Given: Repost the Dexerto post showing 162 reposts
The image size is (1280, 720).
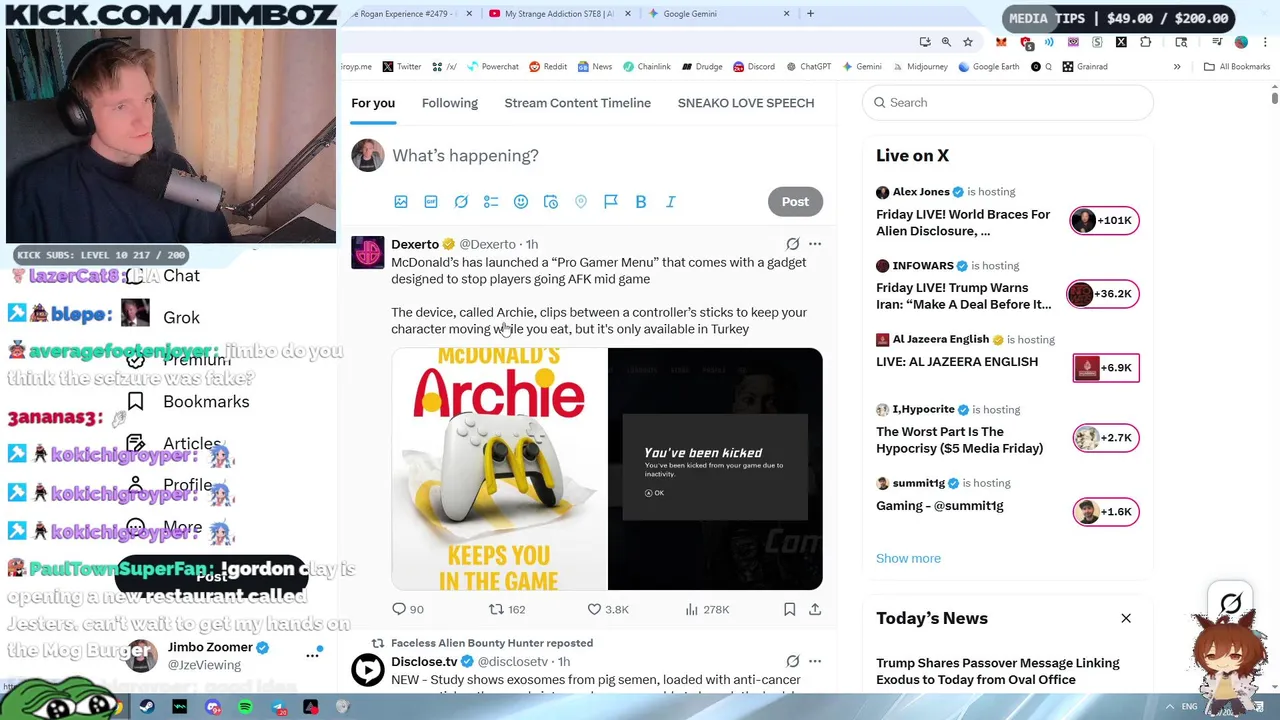Looking at the screenshot, I should point(506,609).
